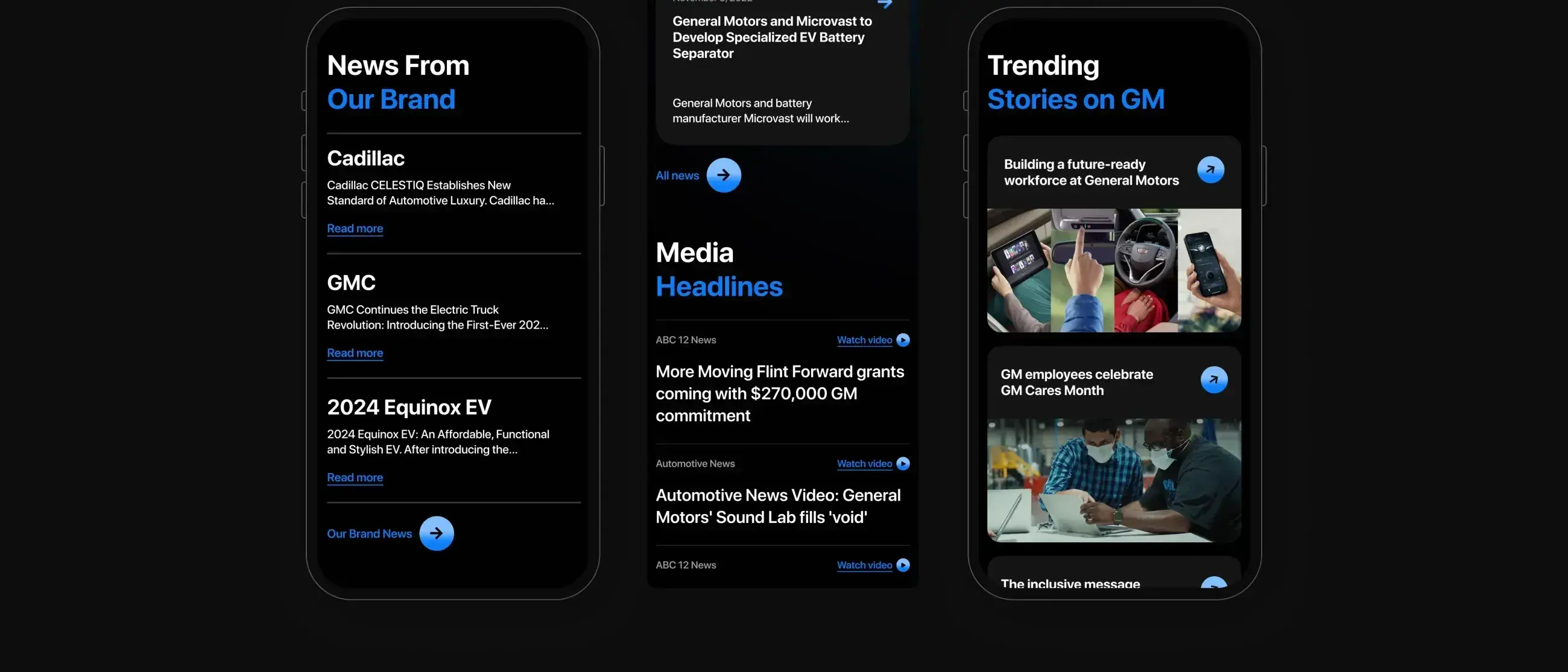
Task: Click the Automotive News source label
Action: (695, 464)
